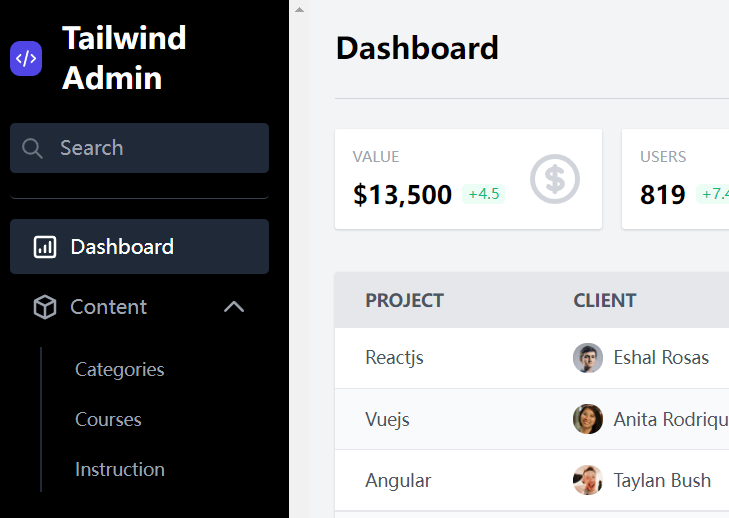Image resolution: width=729 pixels, height=518 pixels.
Task: Click the Tailwind Admin title text
Action: [124, 58]
